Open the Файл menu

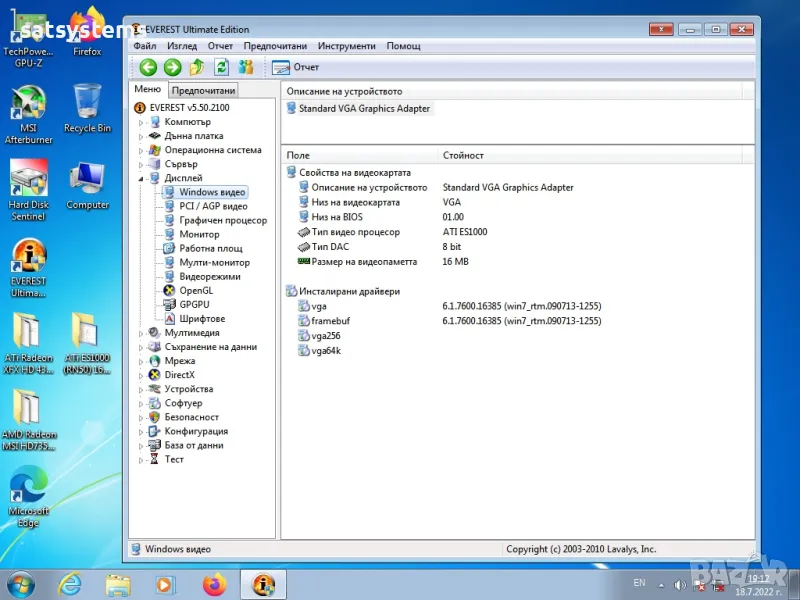[x=144, y=46]
